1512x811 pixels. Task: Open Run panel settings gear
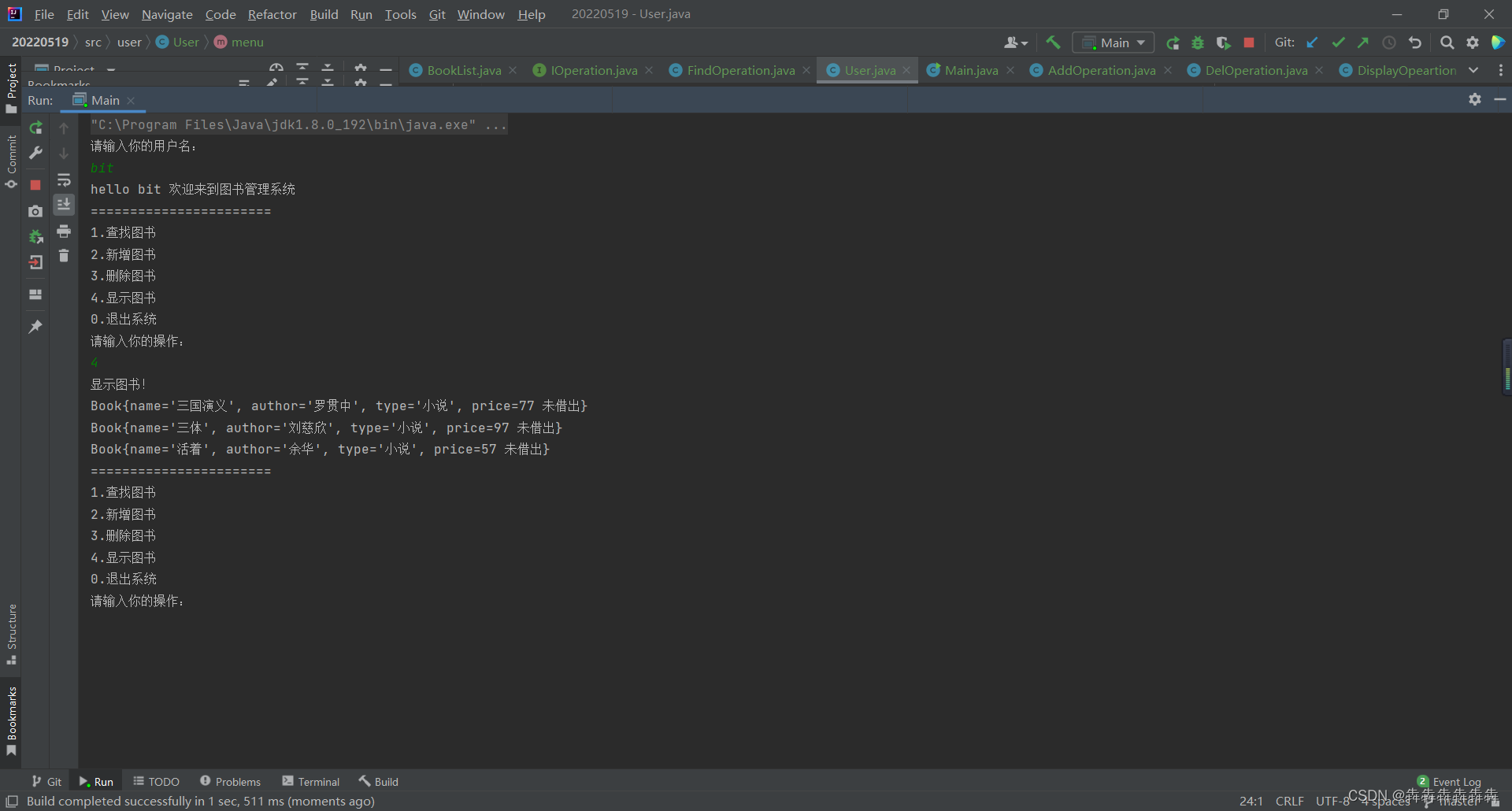(x=1475, y=99)
